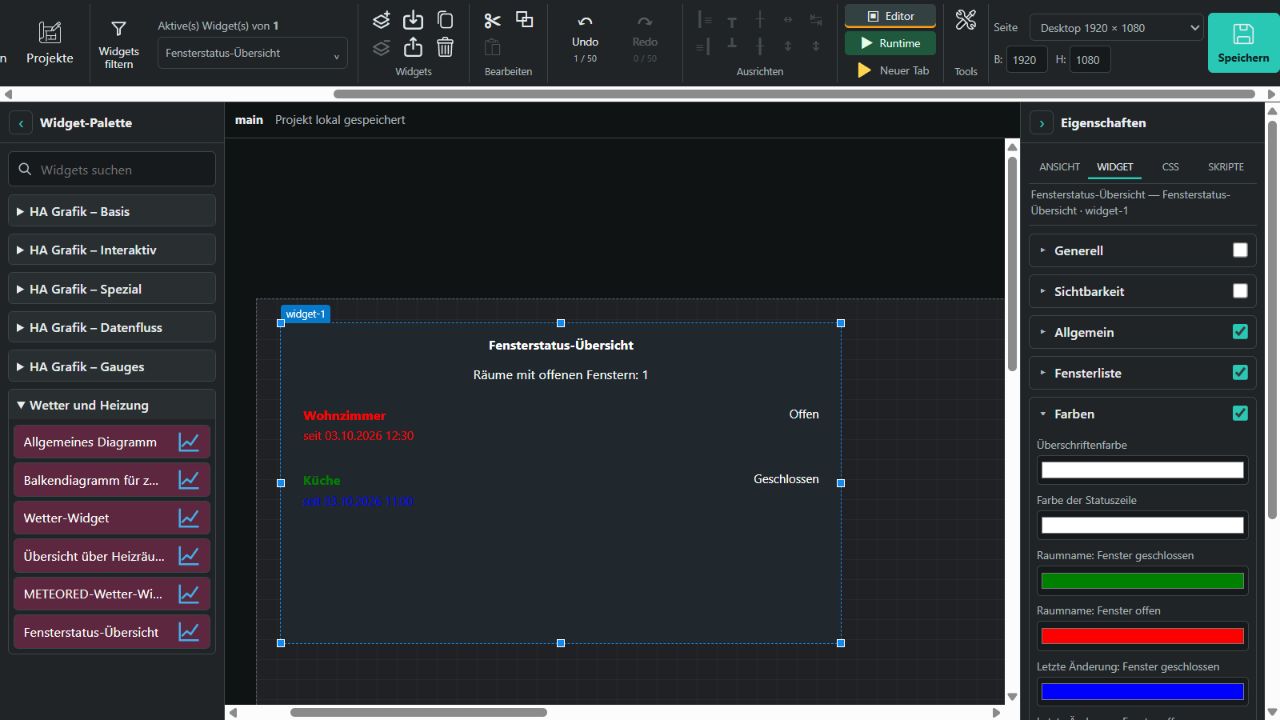Collapse the Widget-Palette with arrow icon
Viewport: 1280px width, 720px height.
[21, 123]
